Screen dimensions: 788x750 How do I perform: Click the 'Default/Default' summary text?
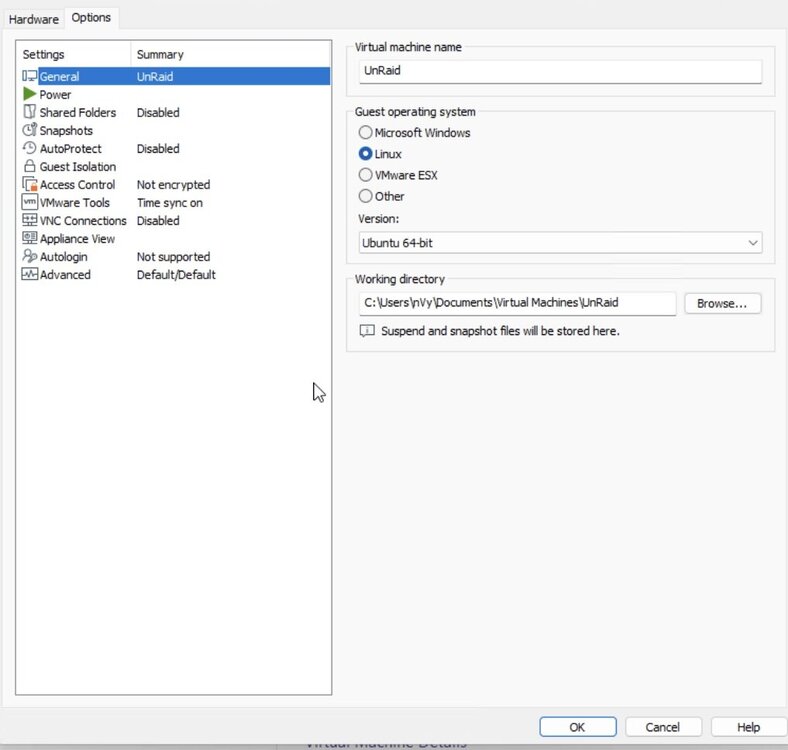pyautogui.click(x=176, y=274)
